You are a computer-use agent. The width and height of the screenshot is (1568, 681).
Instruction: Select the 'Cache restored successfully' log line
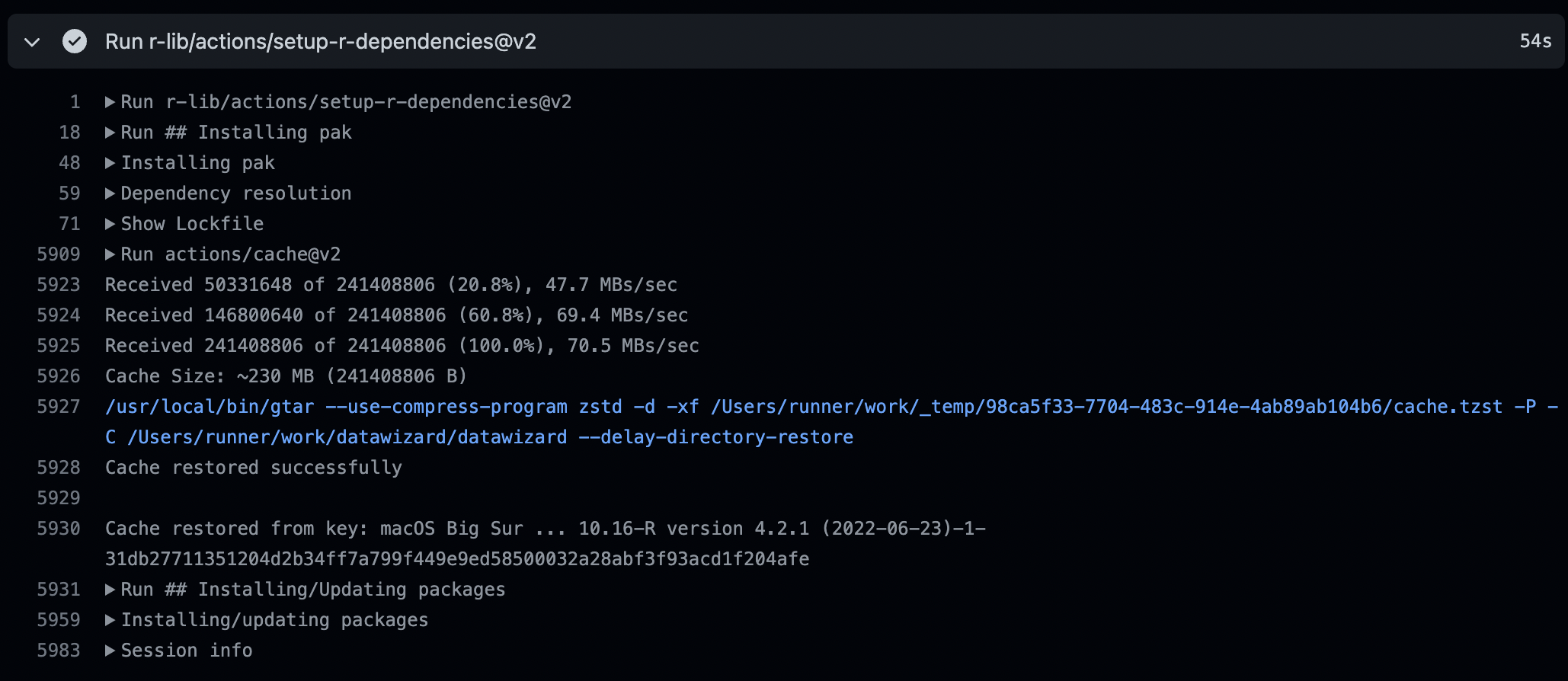pyautogui.click(x=254, y=467)
